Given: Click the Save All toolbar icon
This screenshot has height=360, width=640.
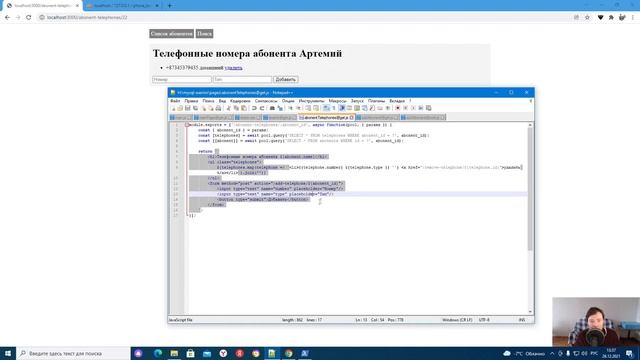Looking at the screenshot, I should tap(195, 108).
